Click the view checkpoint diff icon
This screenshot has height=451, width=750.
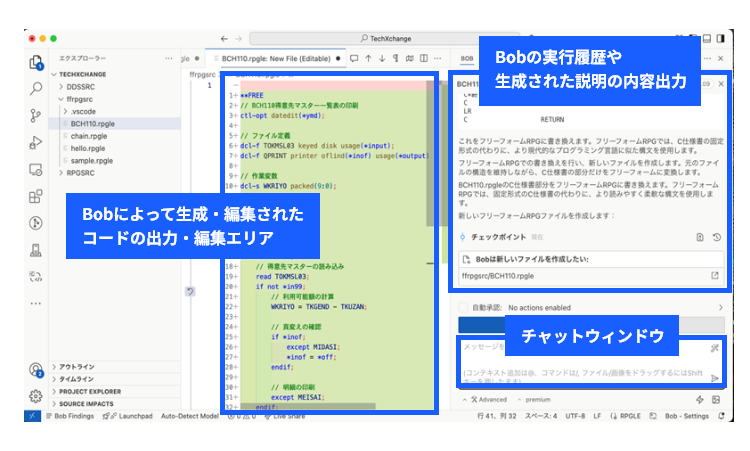[700, 237]
